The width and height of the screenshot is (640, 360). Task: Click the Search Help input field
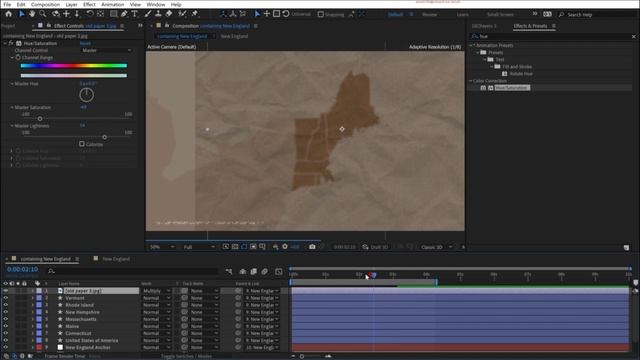coord(597,14)
